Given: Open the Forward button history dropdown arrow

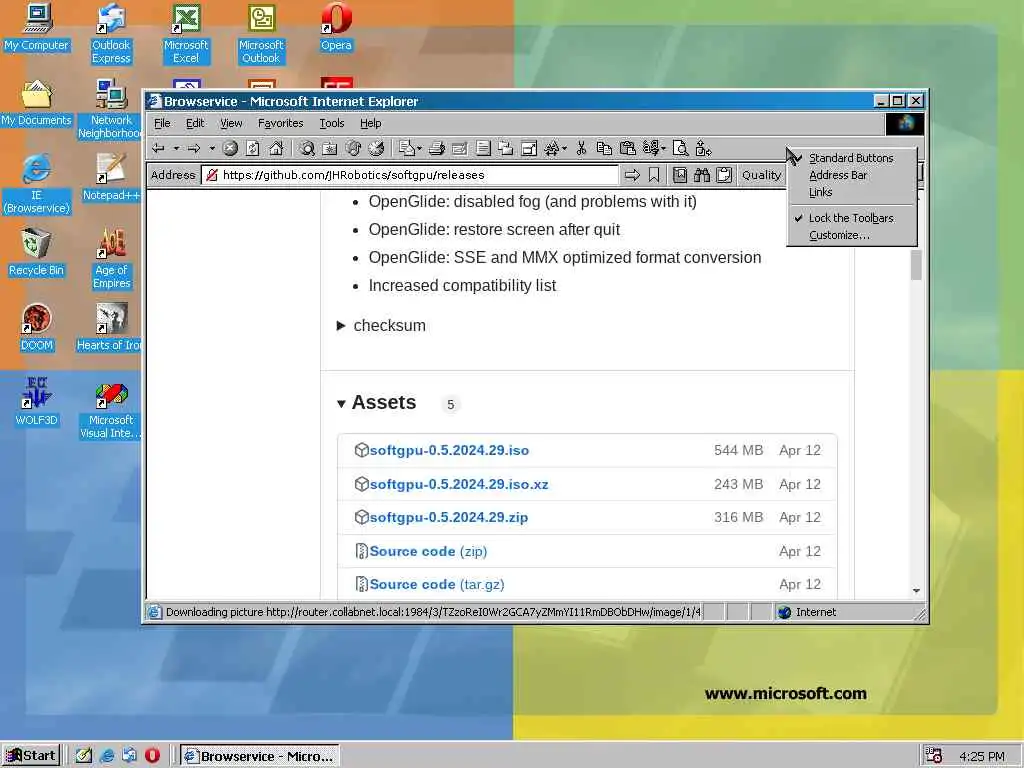Looking at the screenshot, I should point(212,149).
